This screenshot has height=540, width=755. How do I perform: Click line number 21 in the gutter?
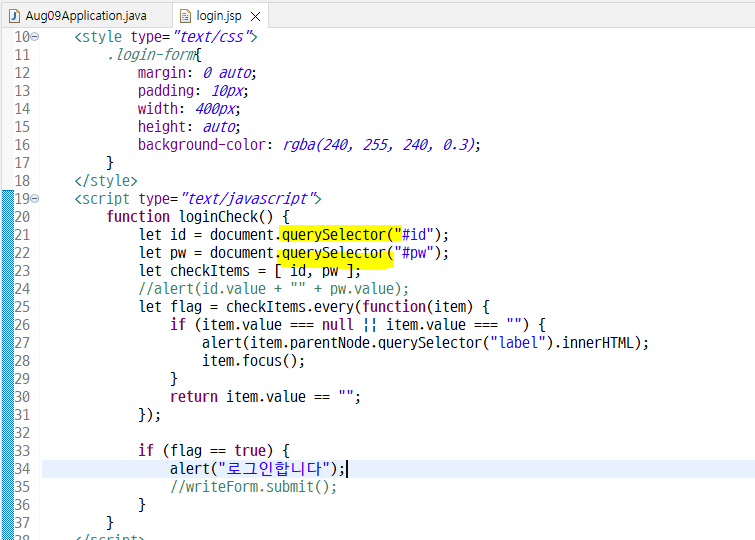point(22,235)
